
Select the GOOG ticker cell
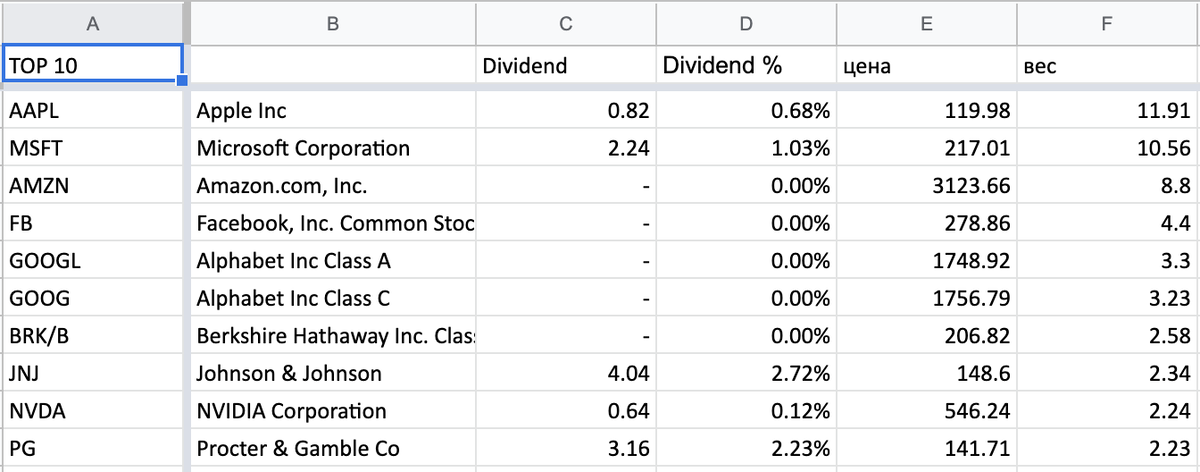(x=92, y=298)
